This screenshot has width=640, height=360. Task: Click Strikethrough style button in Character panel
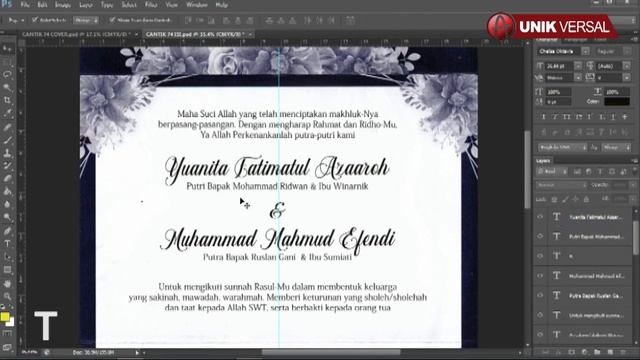[625, 117]
